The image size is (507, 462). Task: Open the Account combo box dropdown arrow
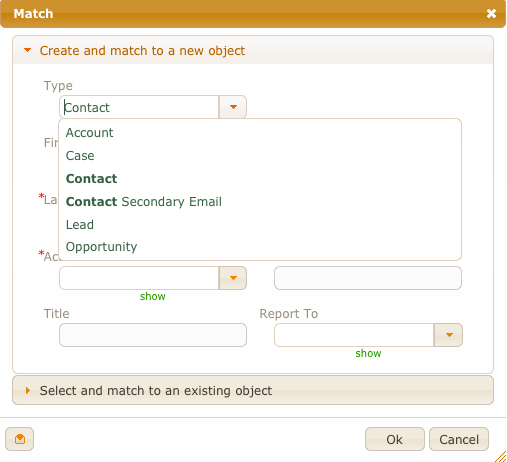coord(233,278)
